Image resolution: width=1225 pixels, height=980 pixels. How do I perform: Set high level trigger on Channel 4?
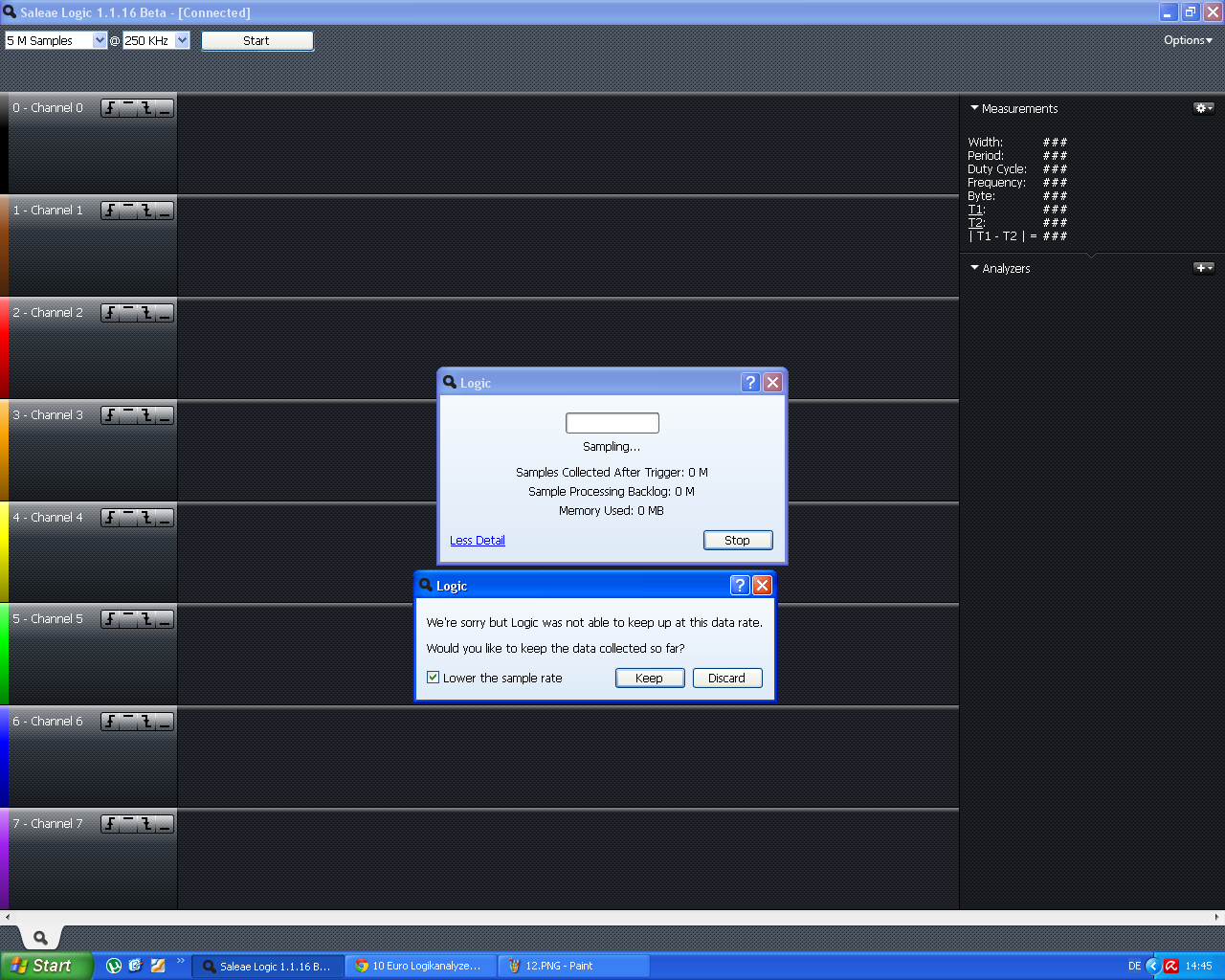(128, 518)
